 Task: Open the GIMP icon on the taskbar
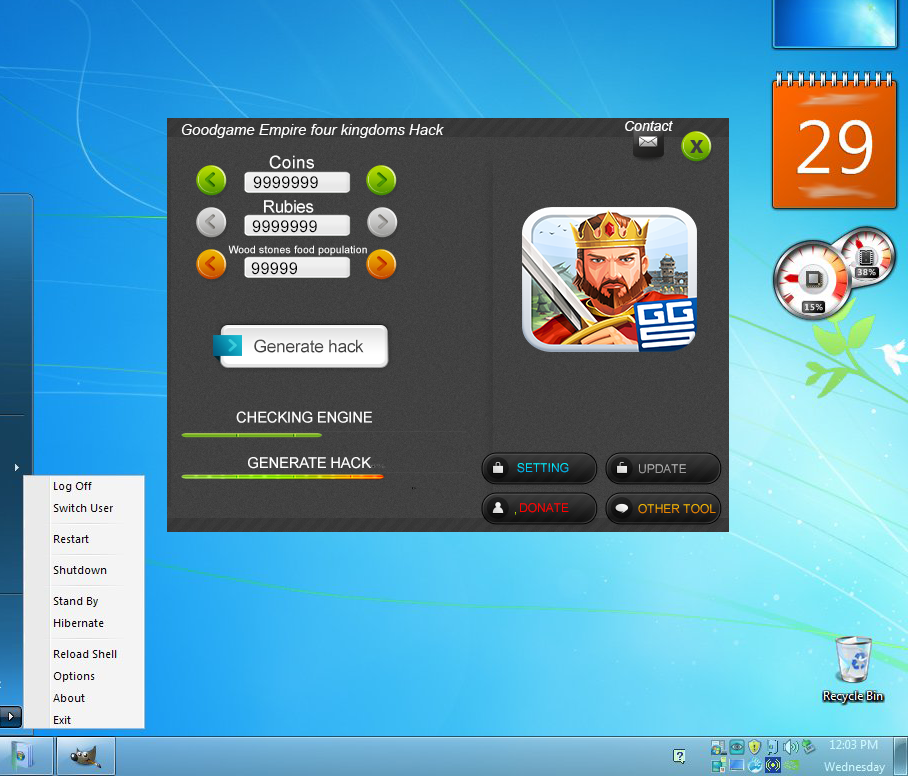[x=86, y=756]
